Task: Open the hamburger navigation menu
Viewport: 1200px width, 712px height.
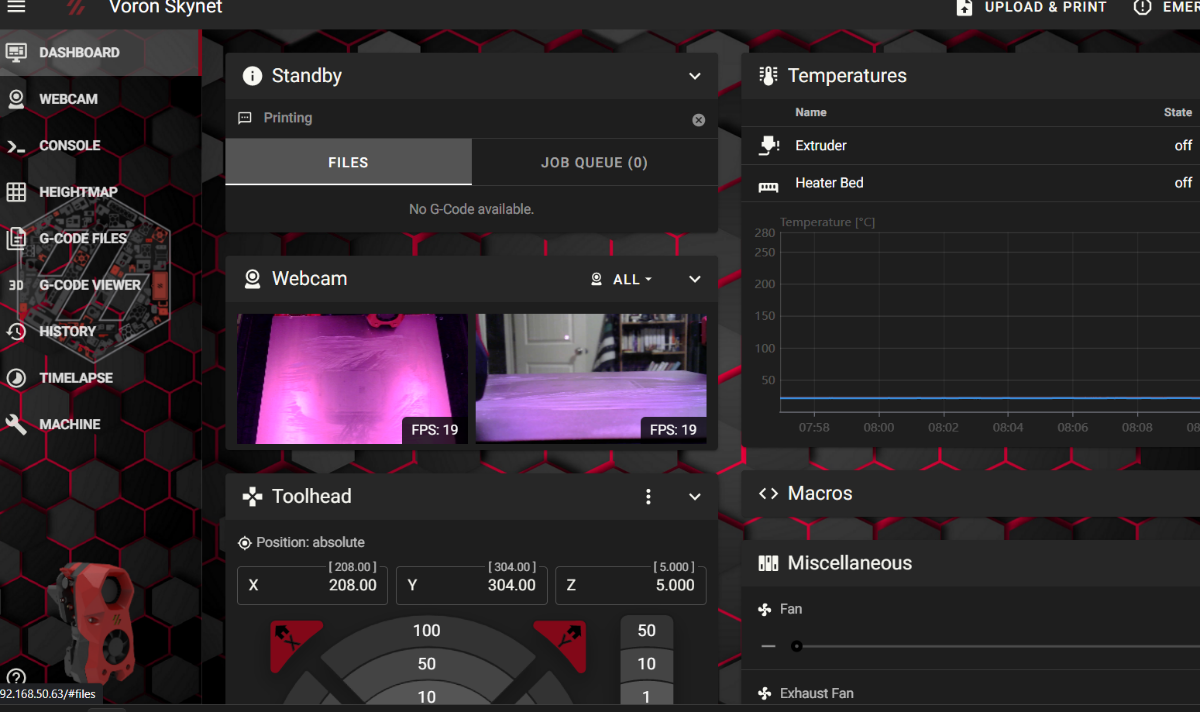Action: (x=16, y=7)
